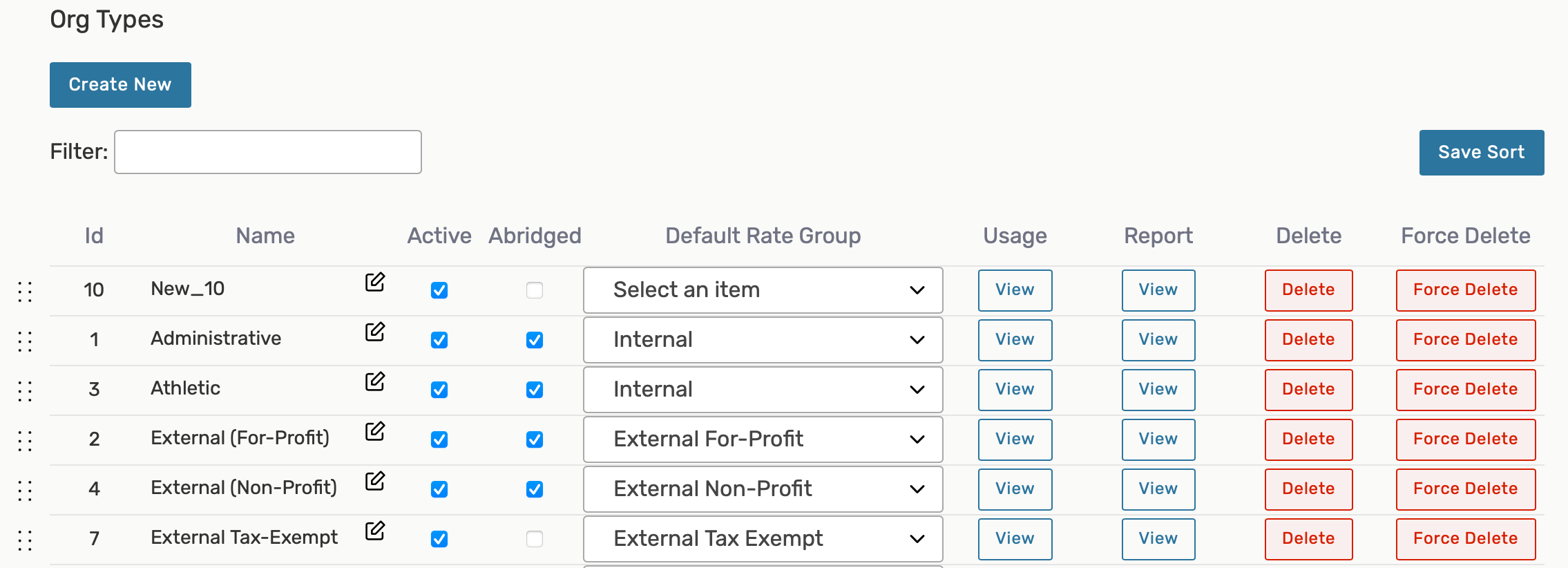Click edit icon for External (For-Profit)

pos(374,431)
